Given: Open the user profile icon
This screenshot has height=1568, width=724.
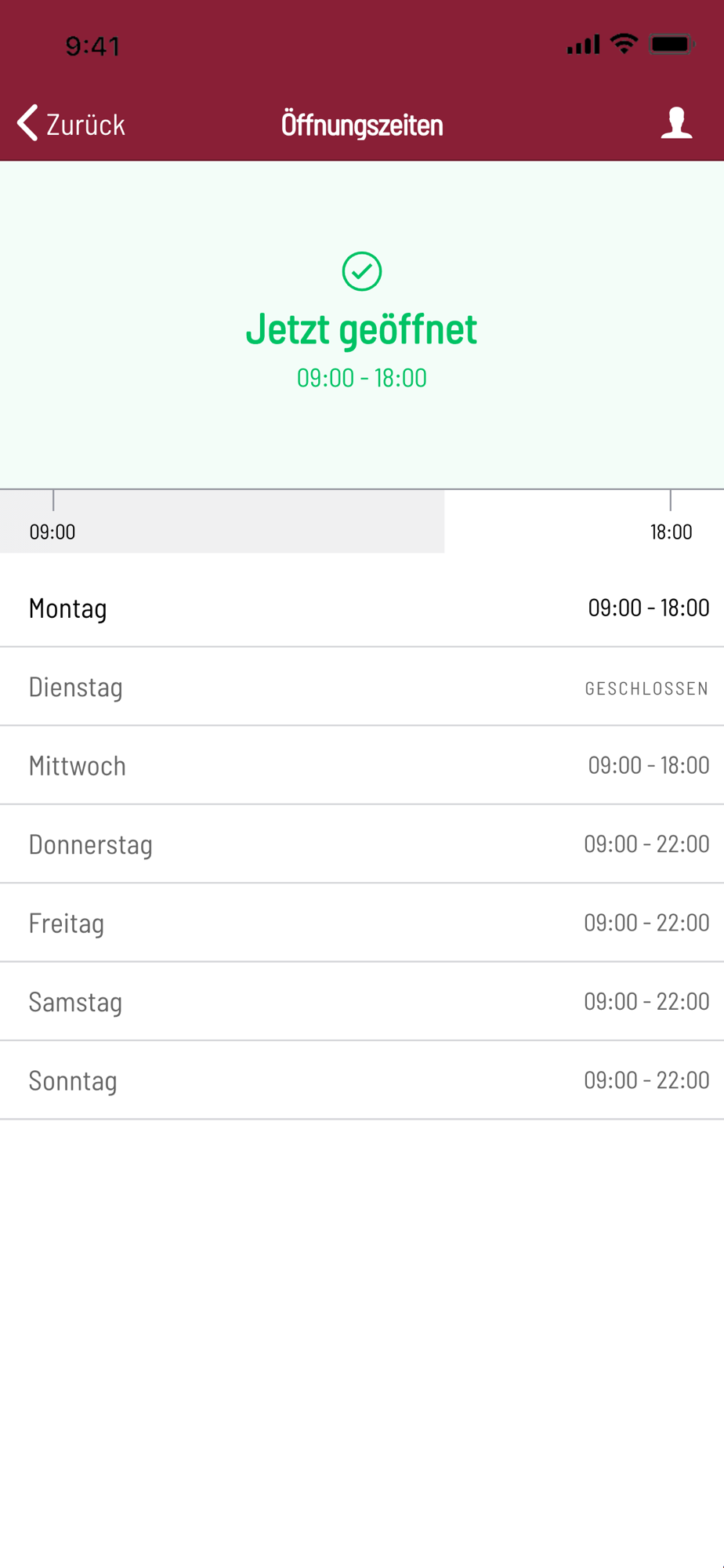Looking at the screenshot, I should (676, 123).
